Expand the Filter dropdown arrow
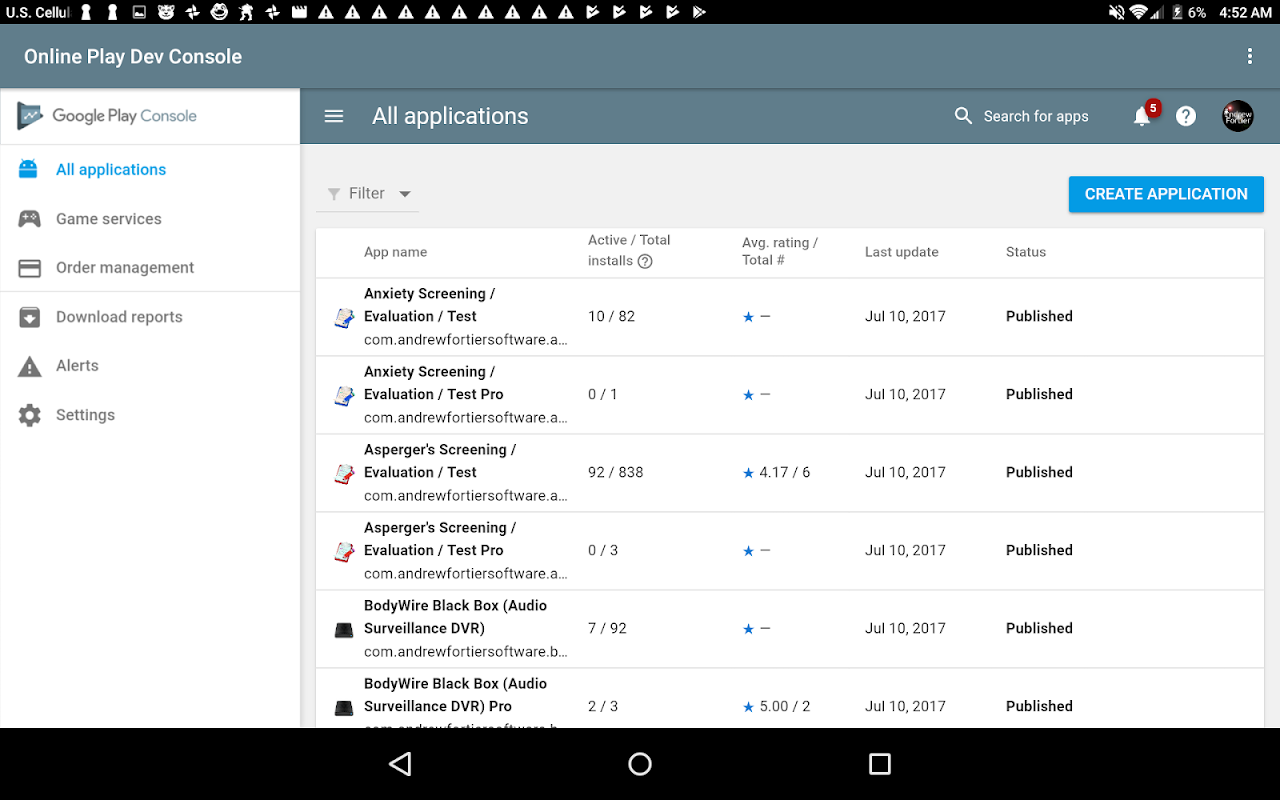The height and width of the screenshot is (800, 1280). click(405, 194)
